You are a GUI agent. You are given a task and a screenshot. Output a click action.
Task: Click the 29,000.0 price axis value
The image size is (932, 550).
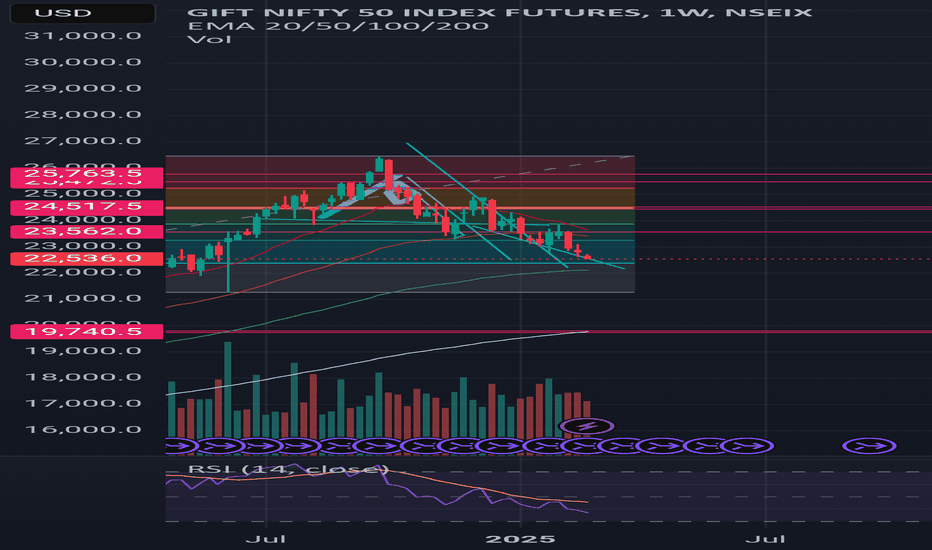(83, 88)
